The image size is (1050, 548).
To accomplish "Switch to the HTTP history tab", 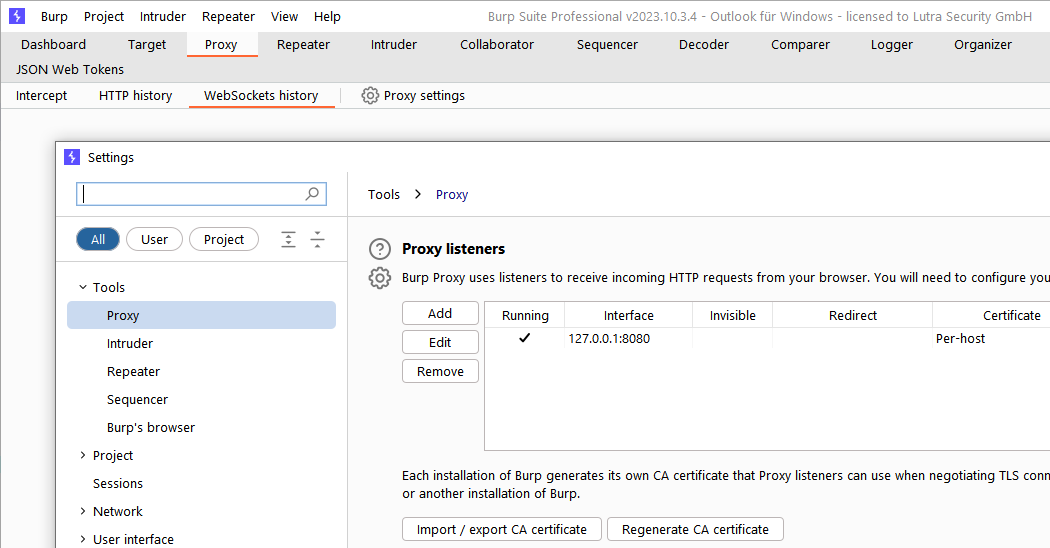I will pos(135,96).
